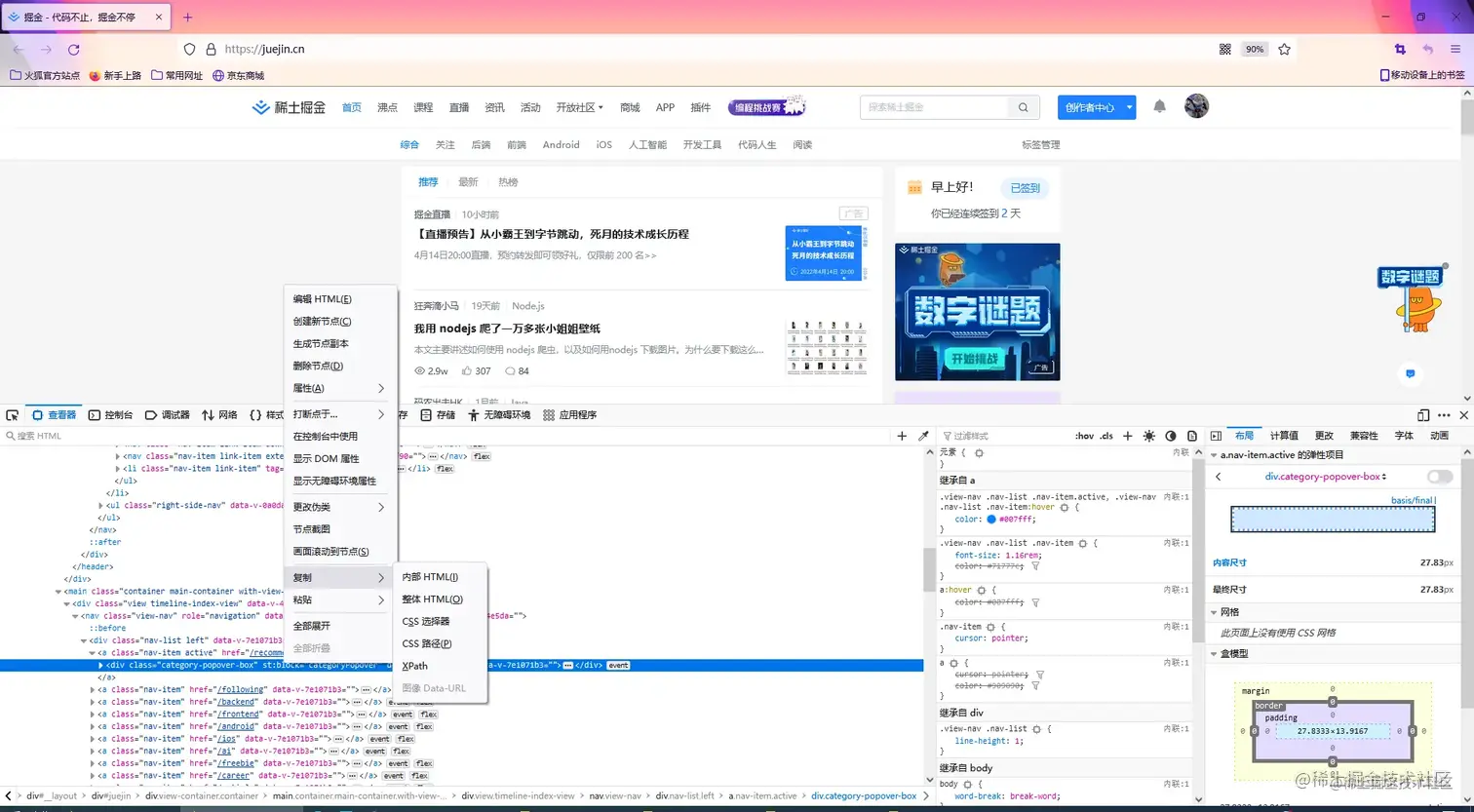Enable dark color scheme simulation (moon icon)
The image size is (1474, 812).
[1171, 436]
